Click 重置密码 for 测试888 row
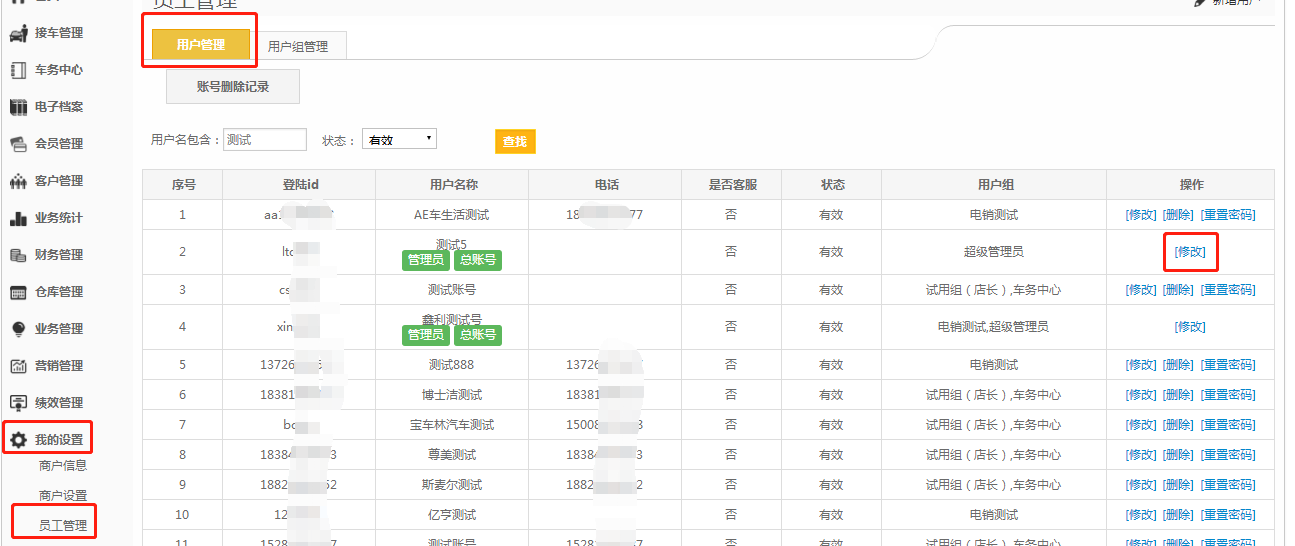Screen dimensions: 1295x546 click(x=1227, y=365)
